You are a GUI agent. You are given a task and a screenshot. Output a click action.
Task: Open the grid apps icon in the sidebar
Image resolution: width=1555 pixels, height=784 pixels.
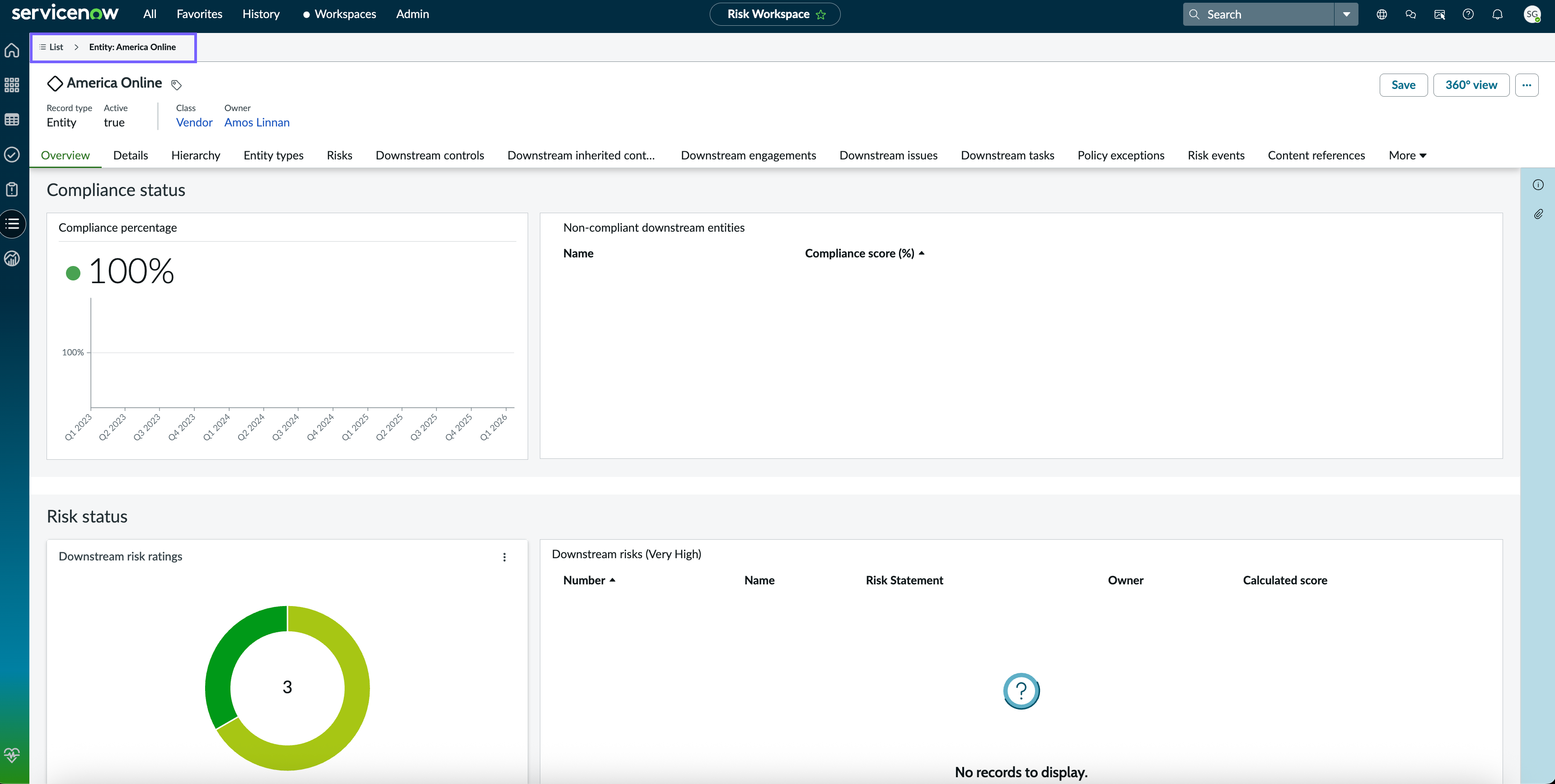[12, 85]
